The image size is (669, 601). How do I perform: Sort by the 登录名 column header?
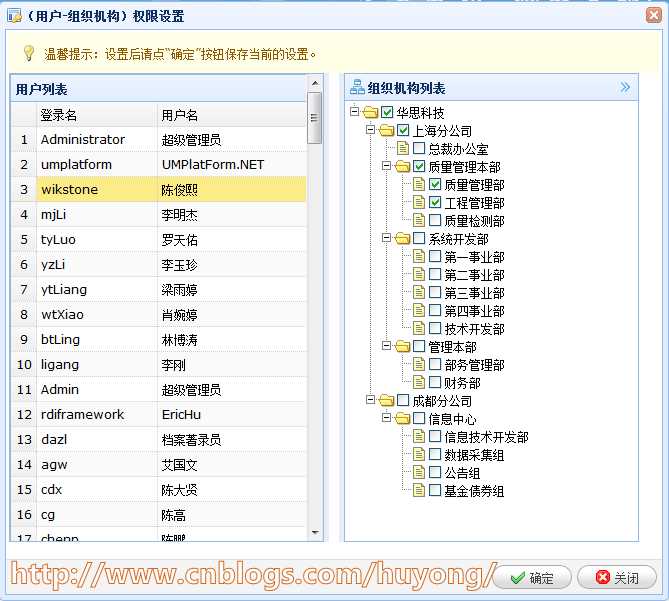pyautogui.click(x=97, y=115)
